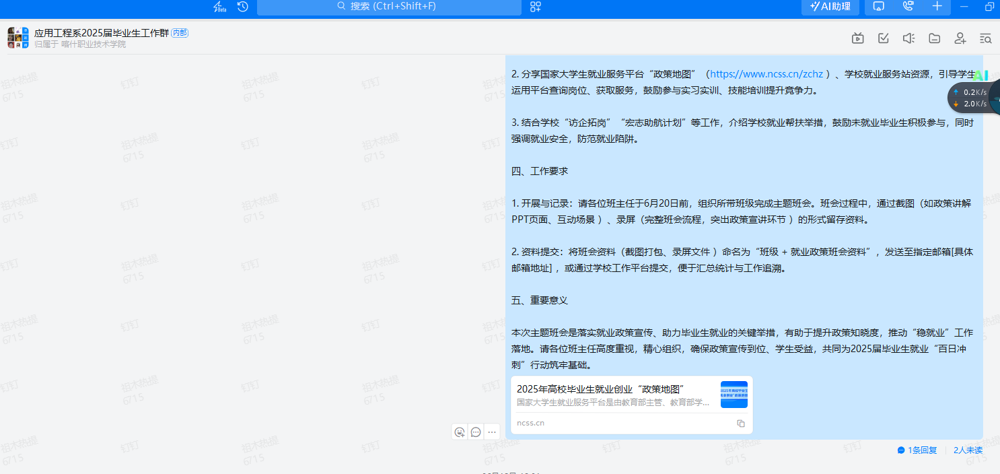Screen dimensions: 1000x474
Task: Click the history clock icon
Action: (242, 7)
